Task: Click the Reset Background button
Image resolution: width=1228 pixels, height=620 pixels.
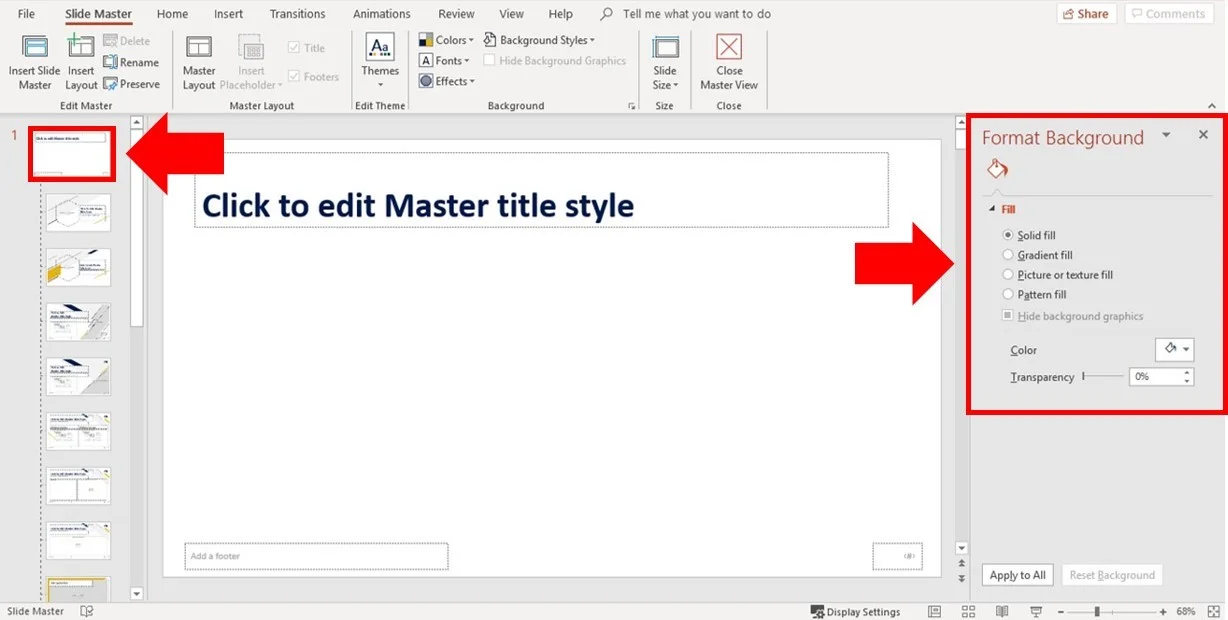Action: (x=1112, y=575)
